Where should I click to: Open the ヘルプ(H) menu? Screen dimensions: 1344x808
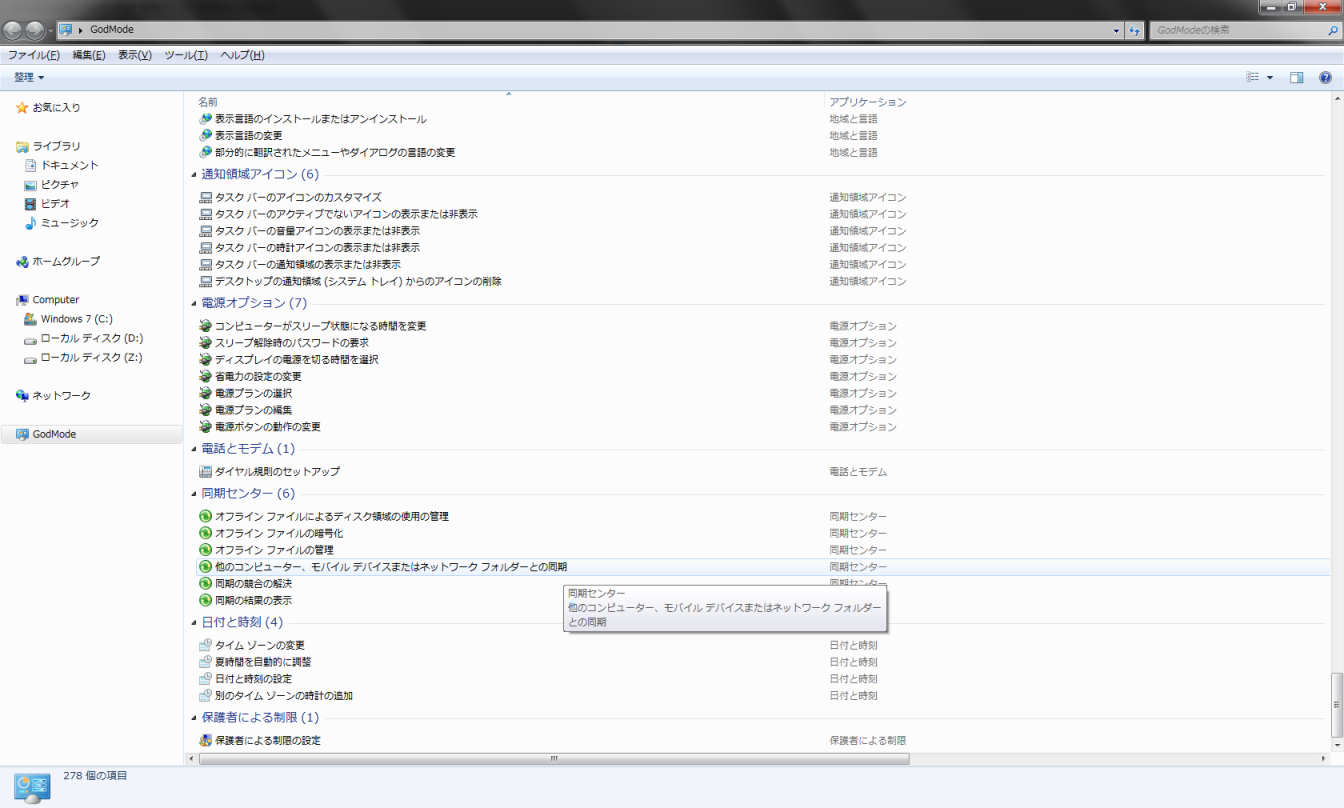(242, 55)
